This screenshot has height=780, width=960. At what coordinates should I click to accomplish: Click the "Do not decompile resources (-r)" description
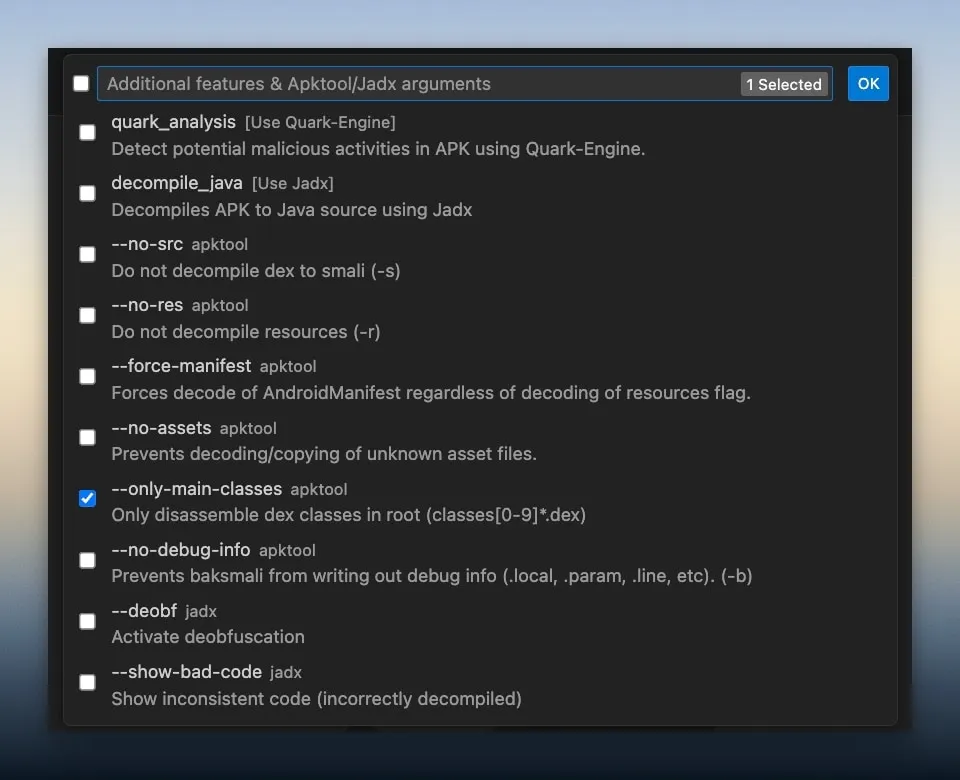(245, 332)
